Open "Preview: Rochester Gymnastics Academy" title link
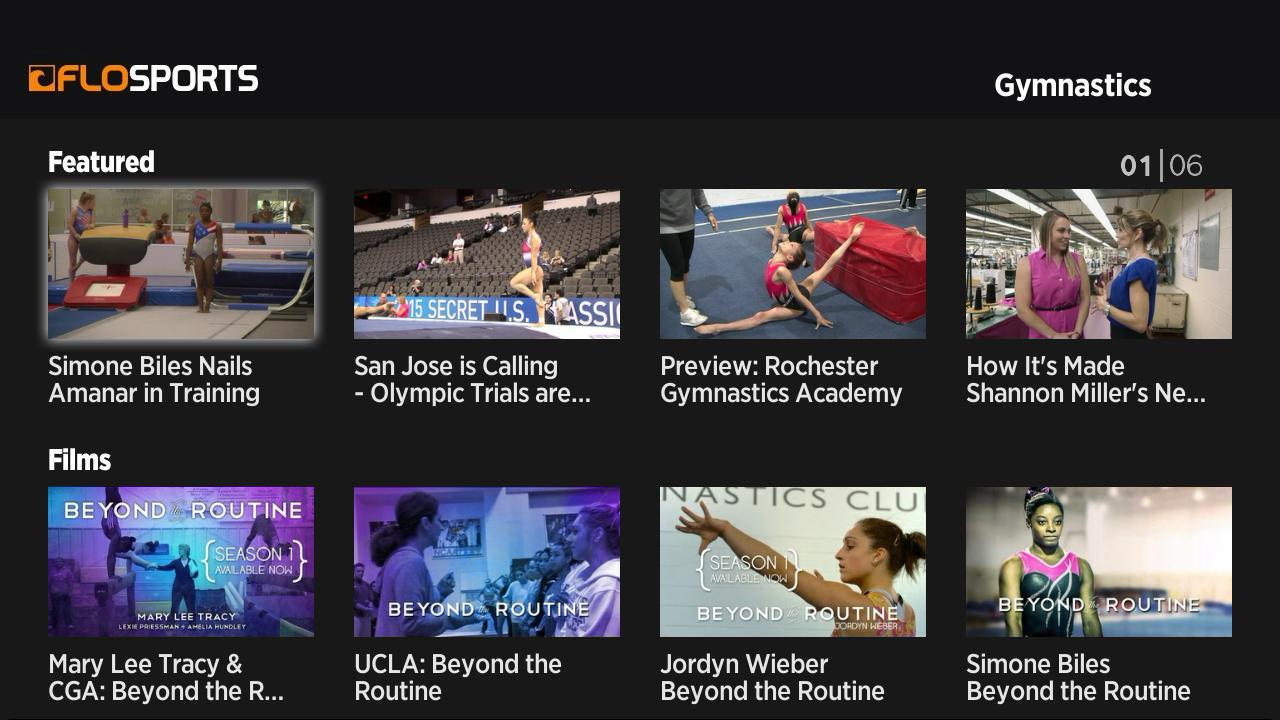 (x=781, y=380)
